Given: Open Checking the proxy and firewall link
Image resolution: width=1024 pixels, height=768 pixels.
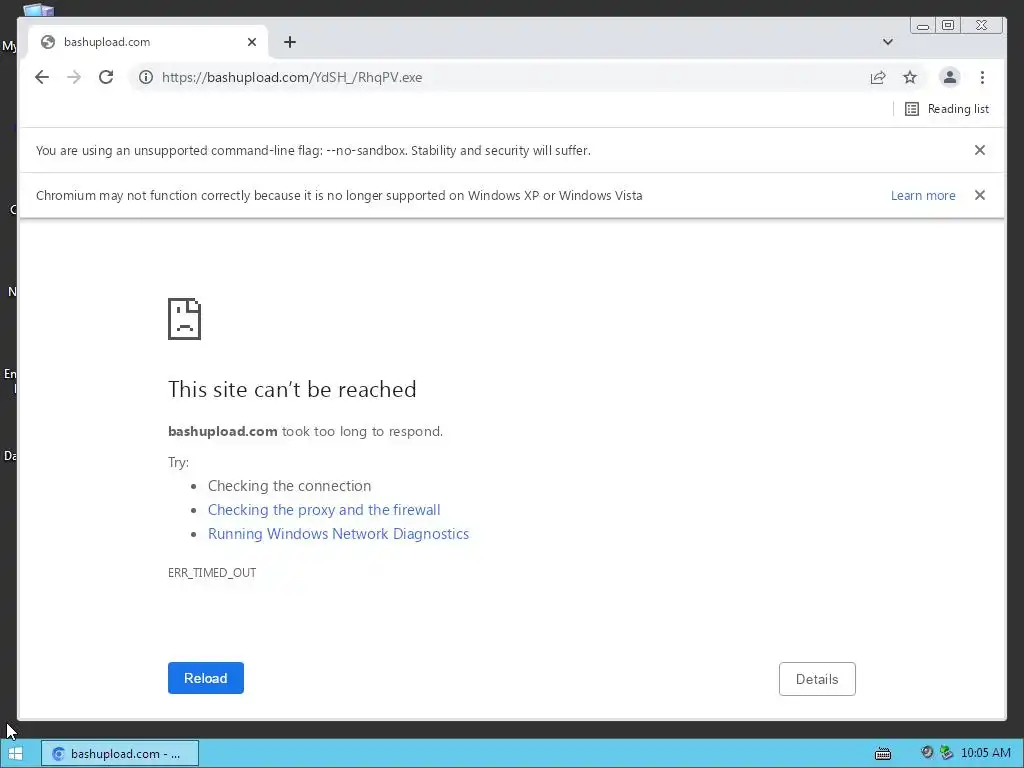Looking at the screenshot, I should 324,509.
